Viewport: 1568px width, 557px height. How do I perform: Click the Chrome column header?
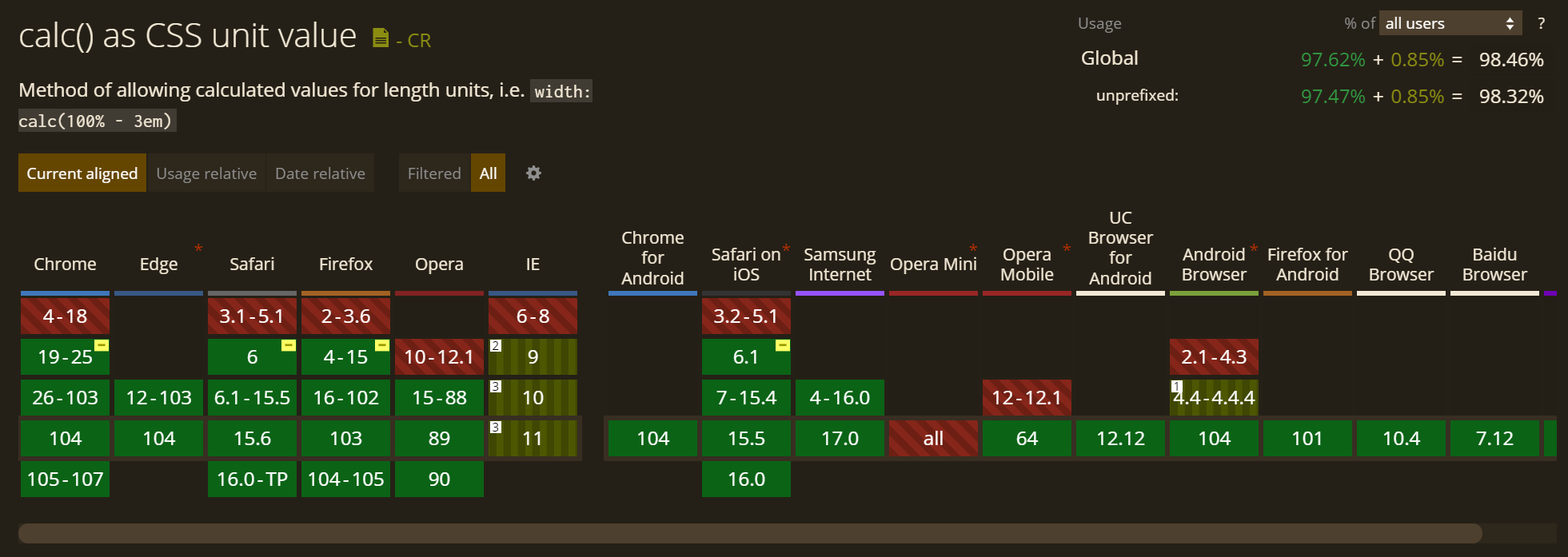(65, 264)
